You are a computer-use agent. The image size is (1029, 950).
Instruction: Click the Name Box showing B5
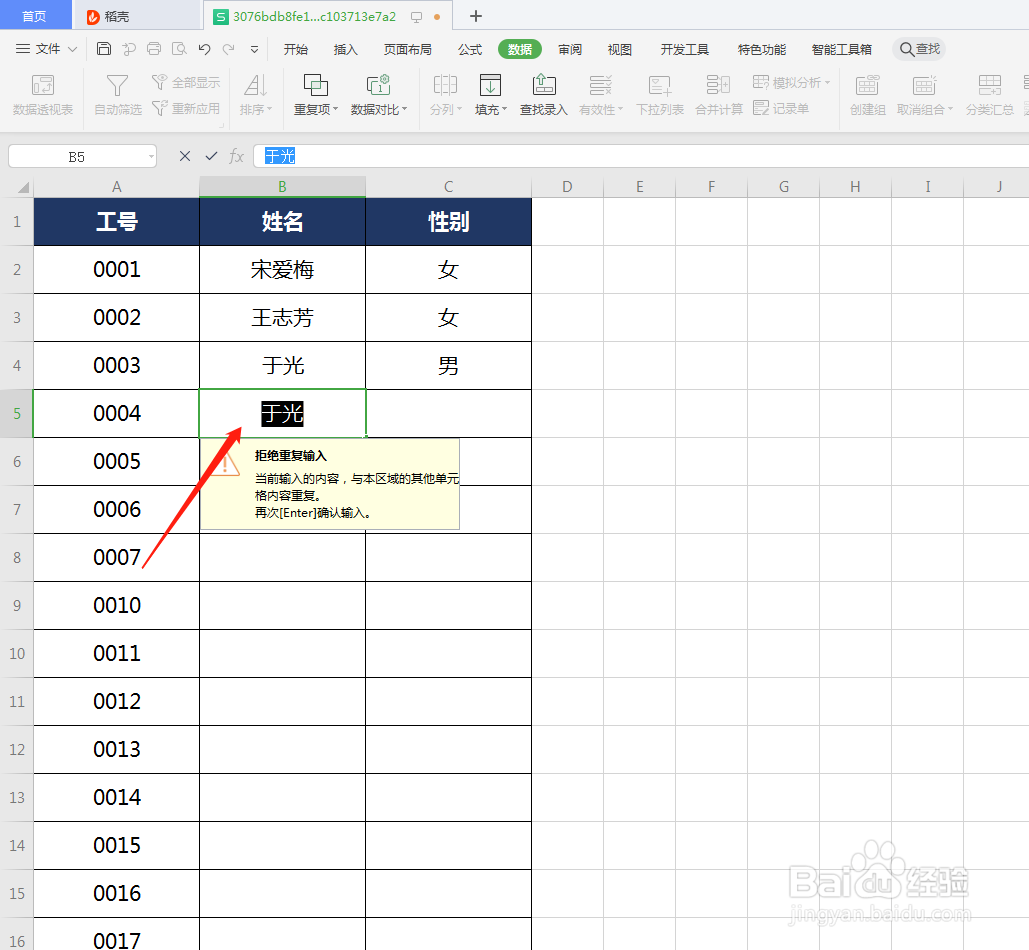point(76,157)
